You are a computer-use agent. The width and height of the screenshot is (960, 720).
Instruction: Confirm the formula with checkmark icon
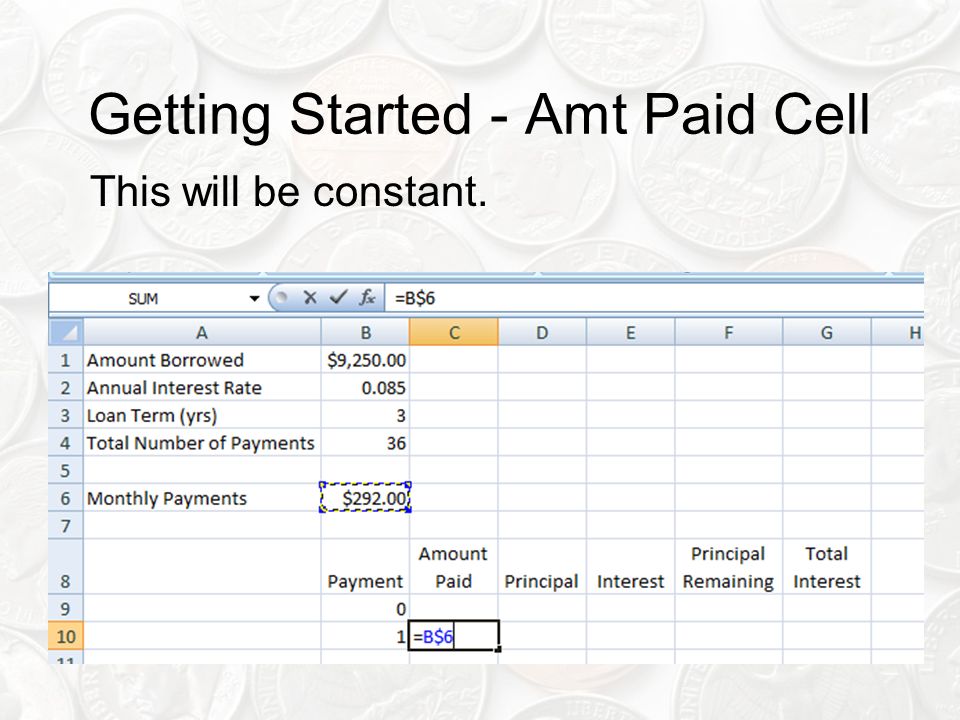[x=337, y=298]
